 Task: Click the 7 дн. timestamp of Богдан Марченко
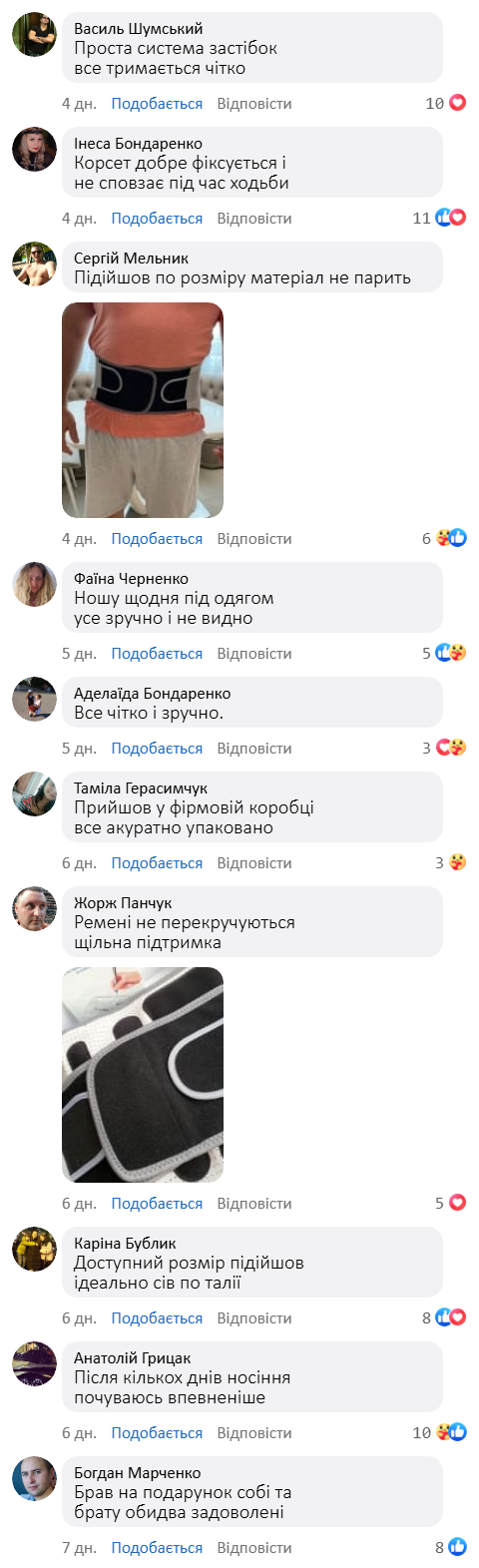pyautogui.click(x=79, y=1548)
